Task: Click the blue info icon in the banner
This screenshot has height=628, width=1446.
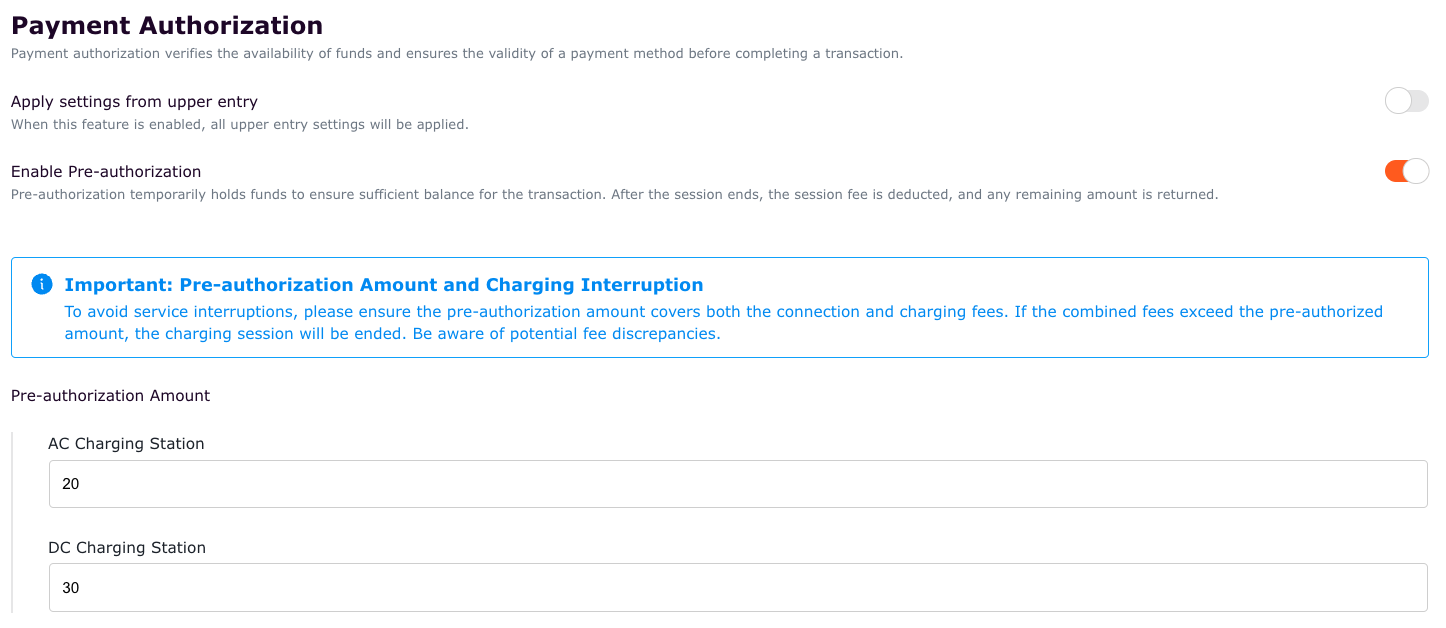Action: click(41, 284)
